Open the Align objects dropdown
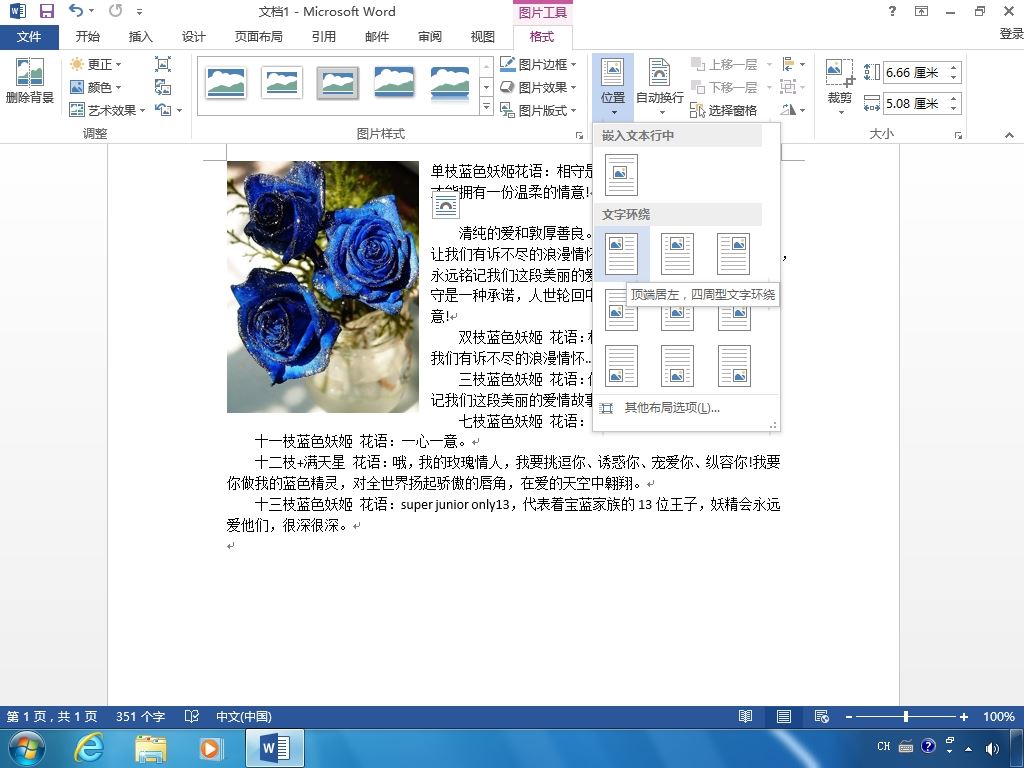Viewport: 1024px width, 768px height. [793, 64]
